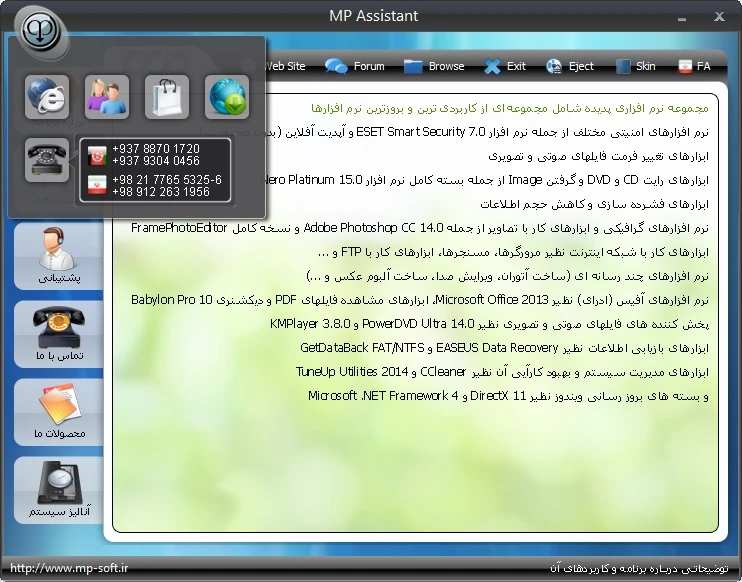Click Browse in the top toolbar
The height and width of the screenshot is (582, 742).
435,66
